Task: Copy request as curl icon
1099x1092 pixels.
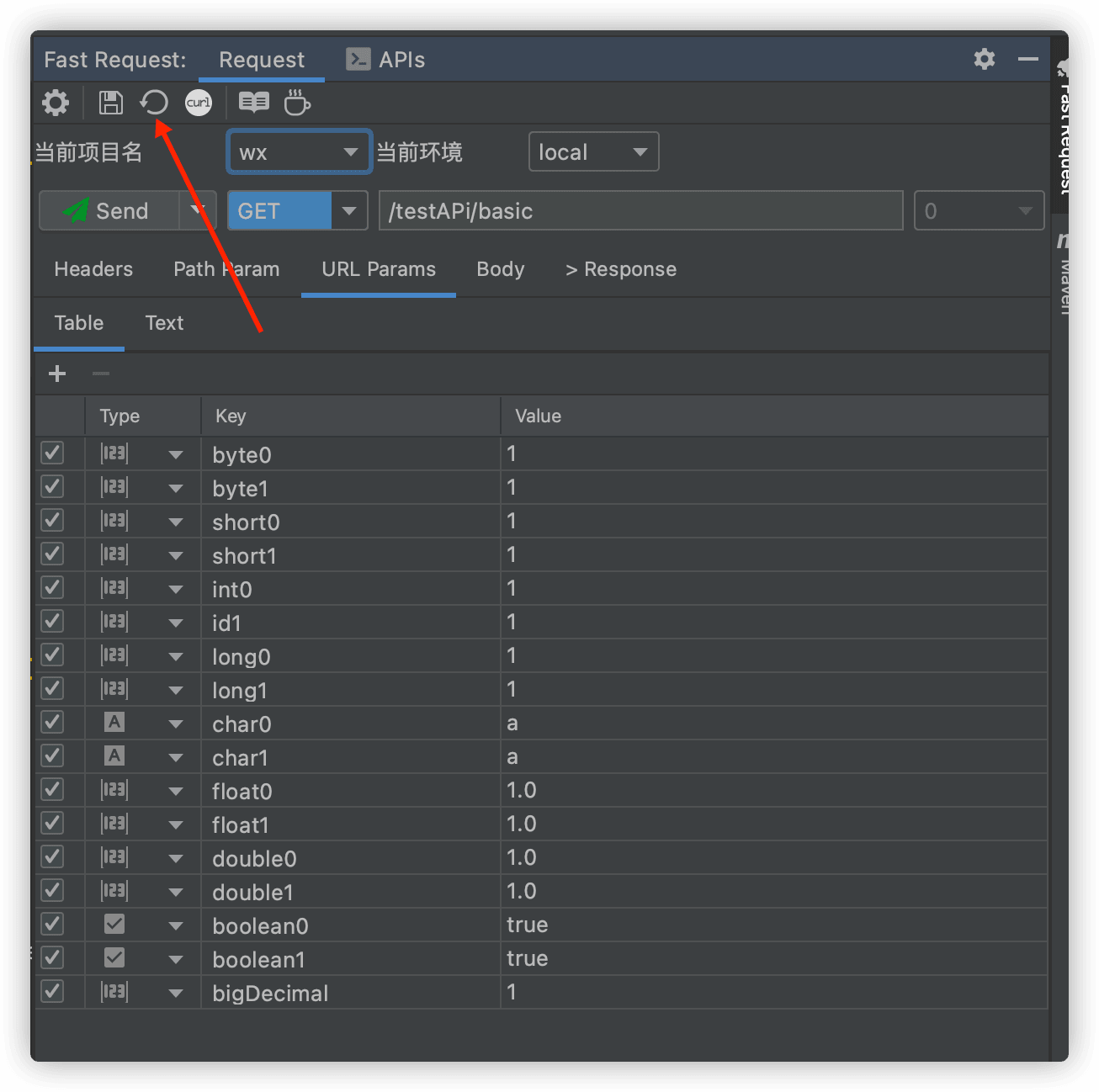Action: tap(199, 103)
